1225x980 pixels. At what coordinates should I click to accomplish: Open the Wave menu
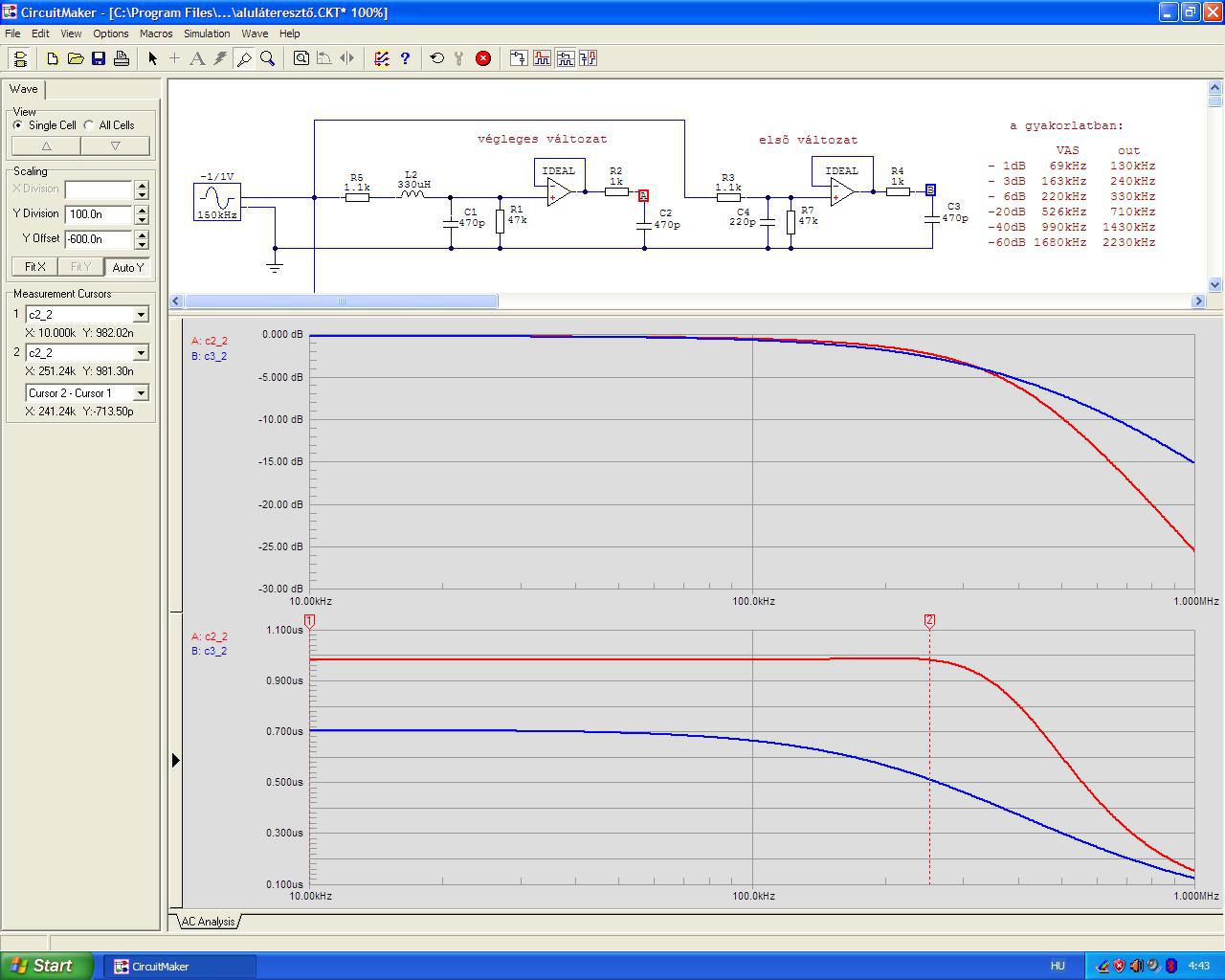tap(255, 33)
